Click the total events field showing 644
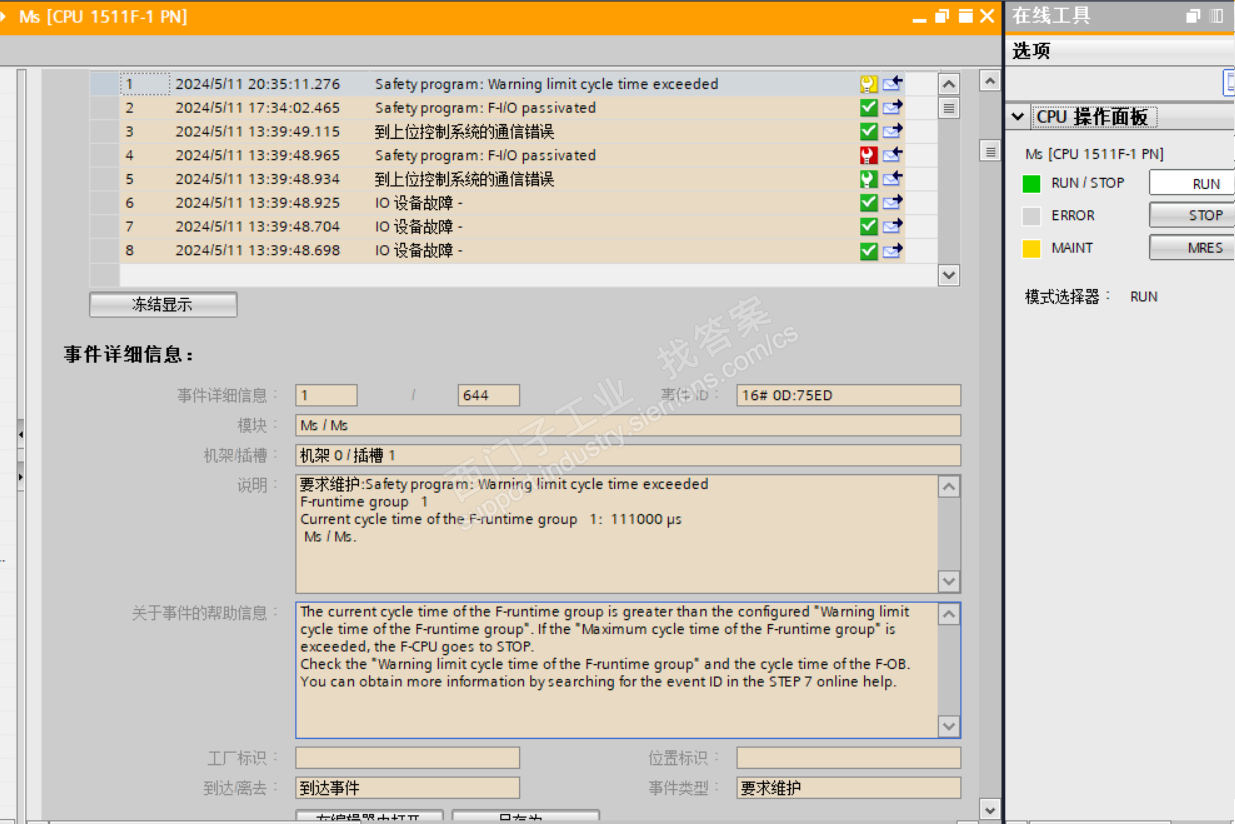This screenshot has width=1235, height=824. point(488,395)
